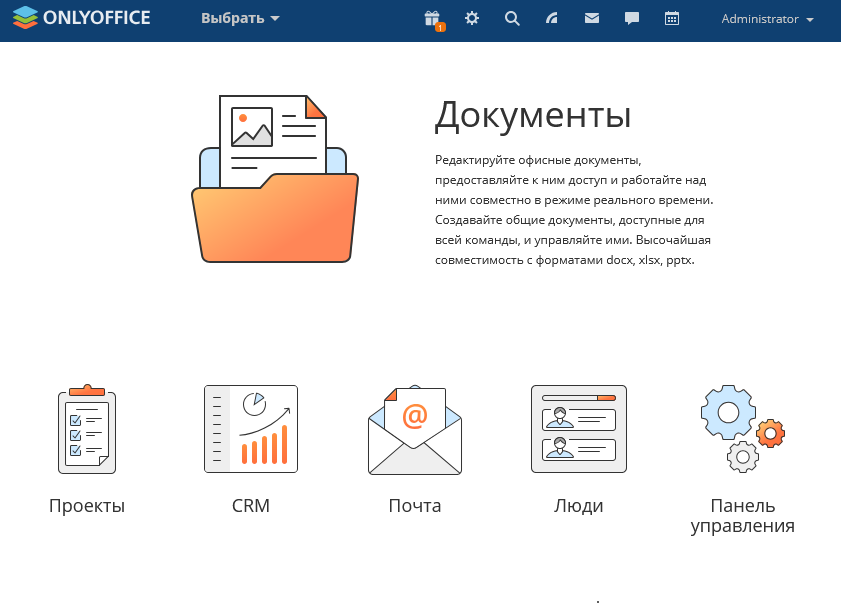Image resolution: width=841 pixels, height=612 pixels.
Task: Click the Люди text label
Action: tap(579, 506)
